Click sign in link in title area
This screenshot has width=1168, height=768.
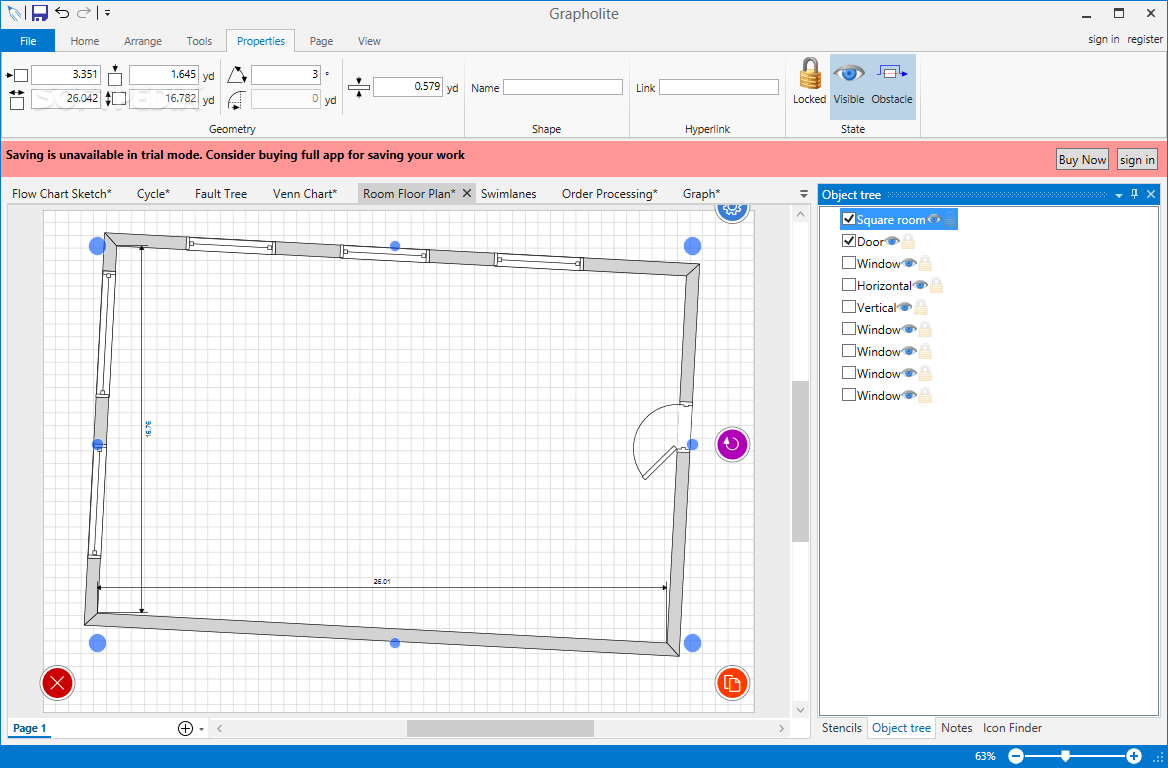pyautogui.click(x=1103, y=39)
